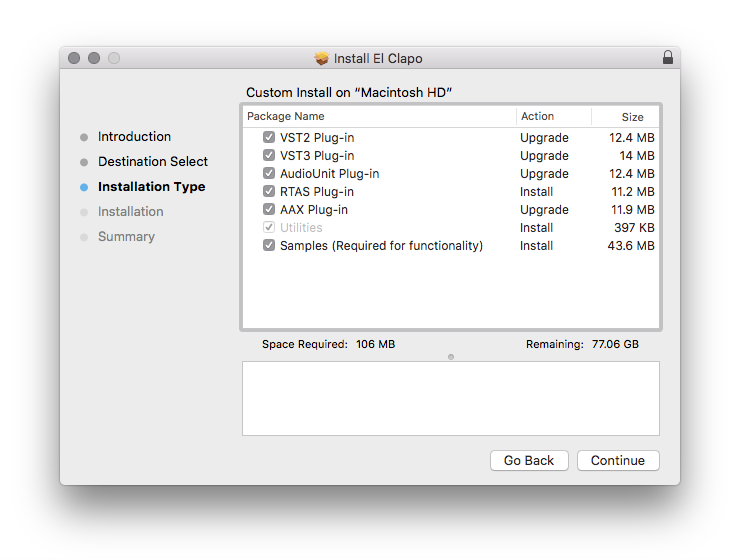Screen dimensions: 737x560
Task: Select the Samples row in package list
Action: [381, 246]
